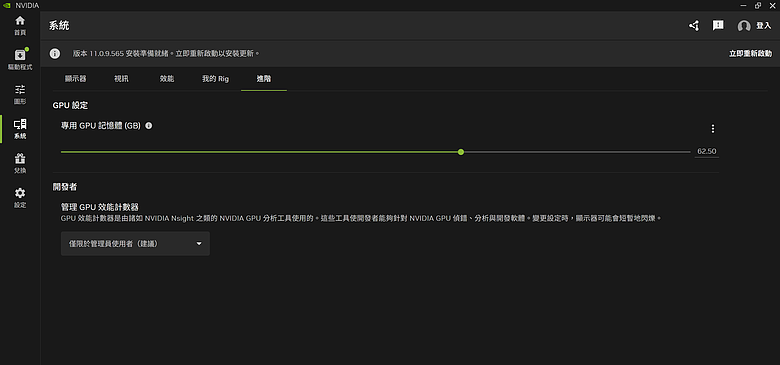Click 立即重新啟動 restart button
The height and width of the screenshot is (365, 780).
(x=750, y=53)
